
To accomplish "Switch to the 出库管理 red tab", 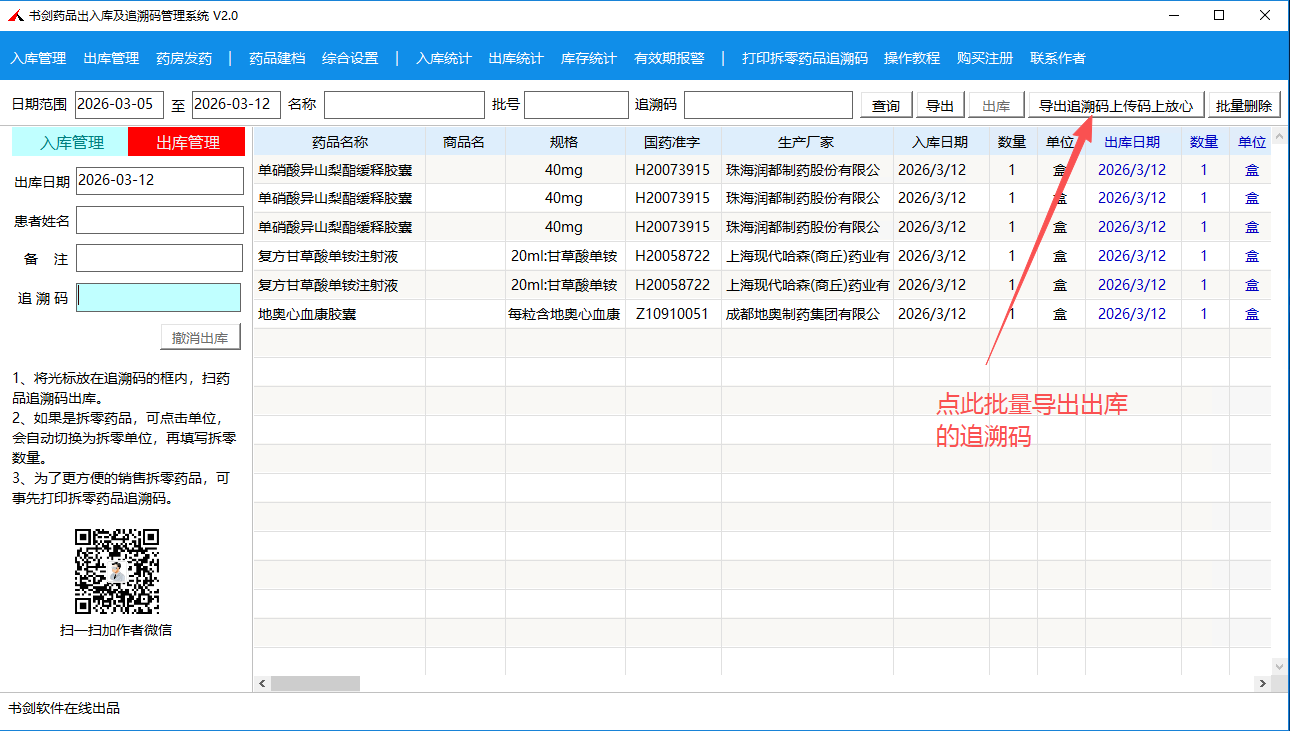I will coord(187,142).
